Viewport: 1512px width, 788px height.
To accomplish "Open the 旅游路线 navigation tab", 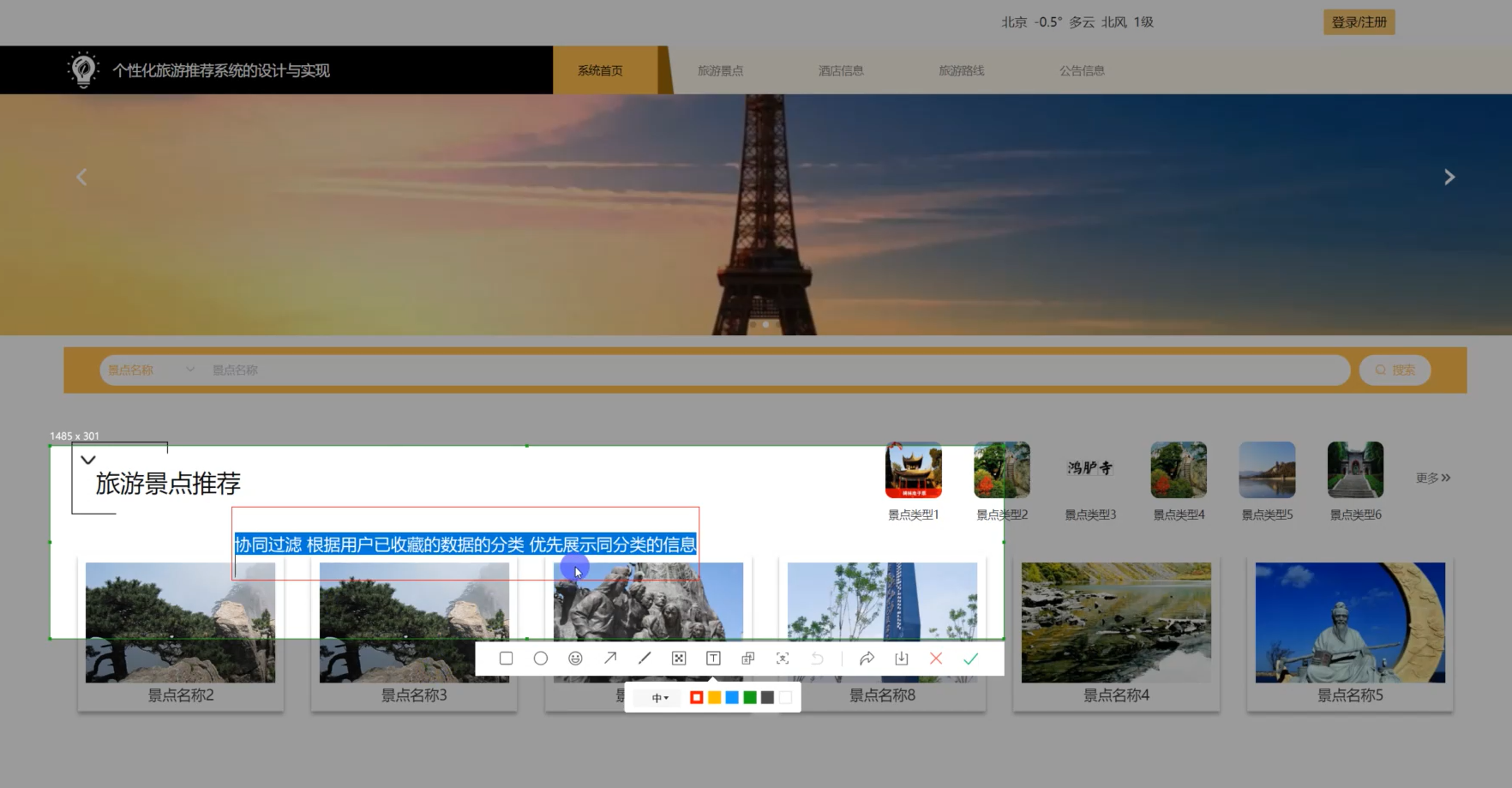I will pos(961,70).
